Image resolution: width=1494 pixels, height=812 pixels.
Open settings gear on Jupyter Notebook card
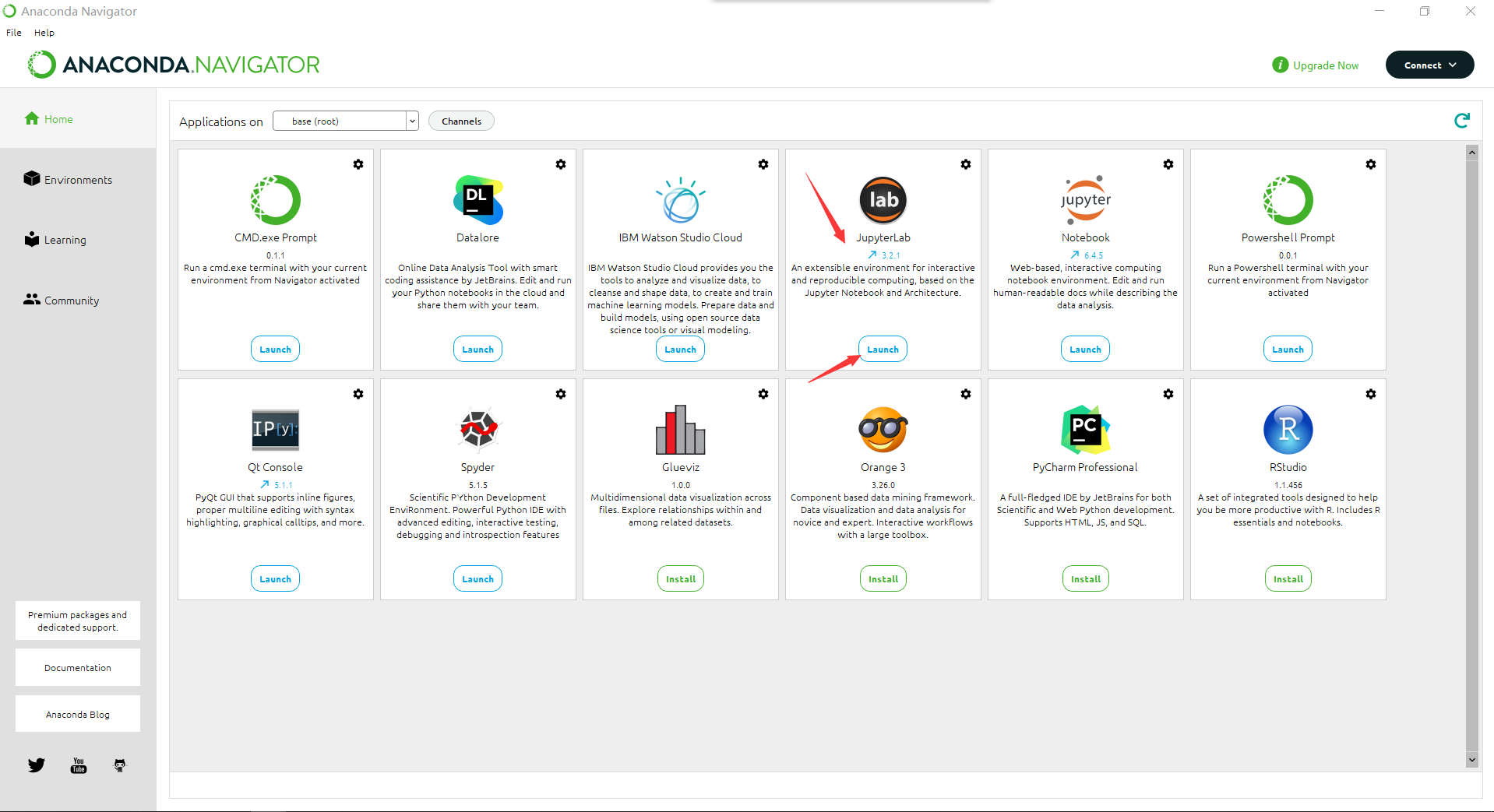1168,164
